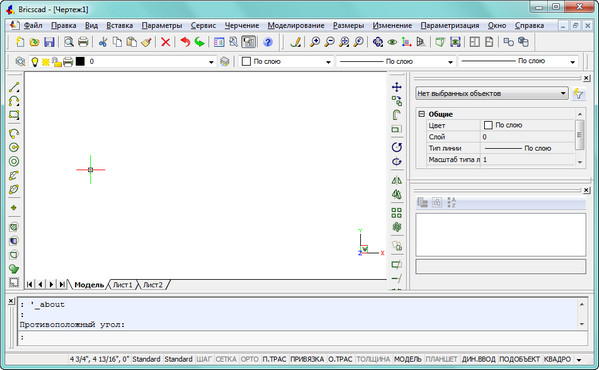Select the Mirror tool

[x=397, y=180]
